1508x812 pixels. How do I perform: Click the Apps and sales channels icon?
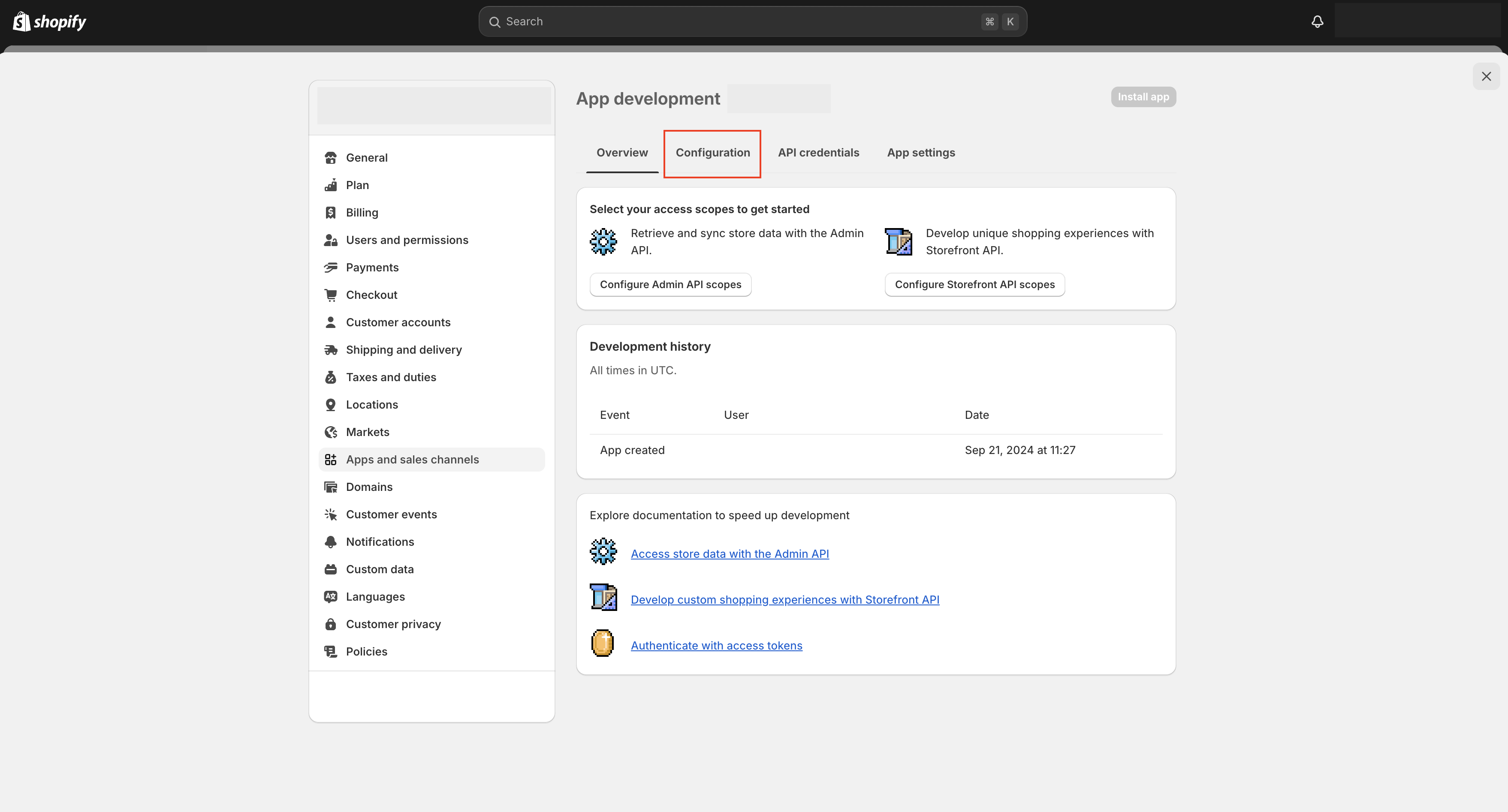(x=331, y=460)
